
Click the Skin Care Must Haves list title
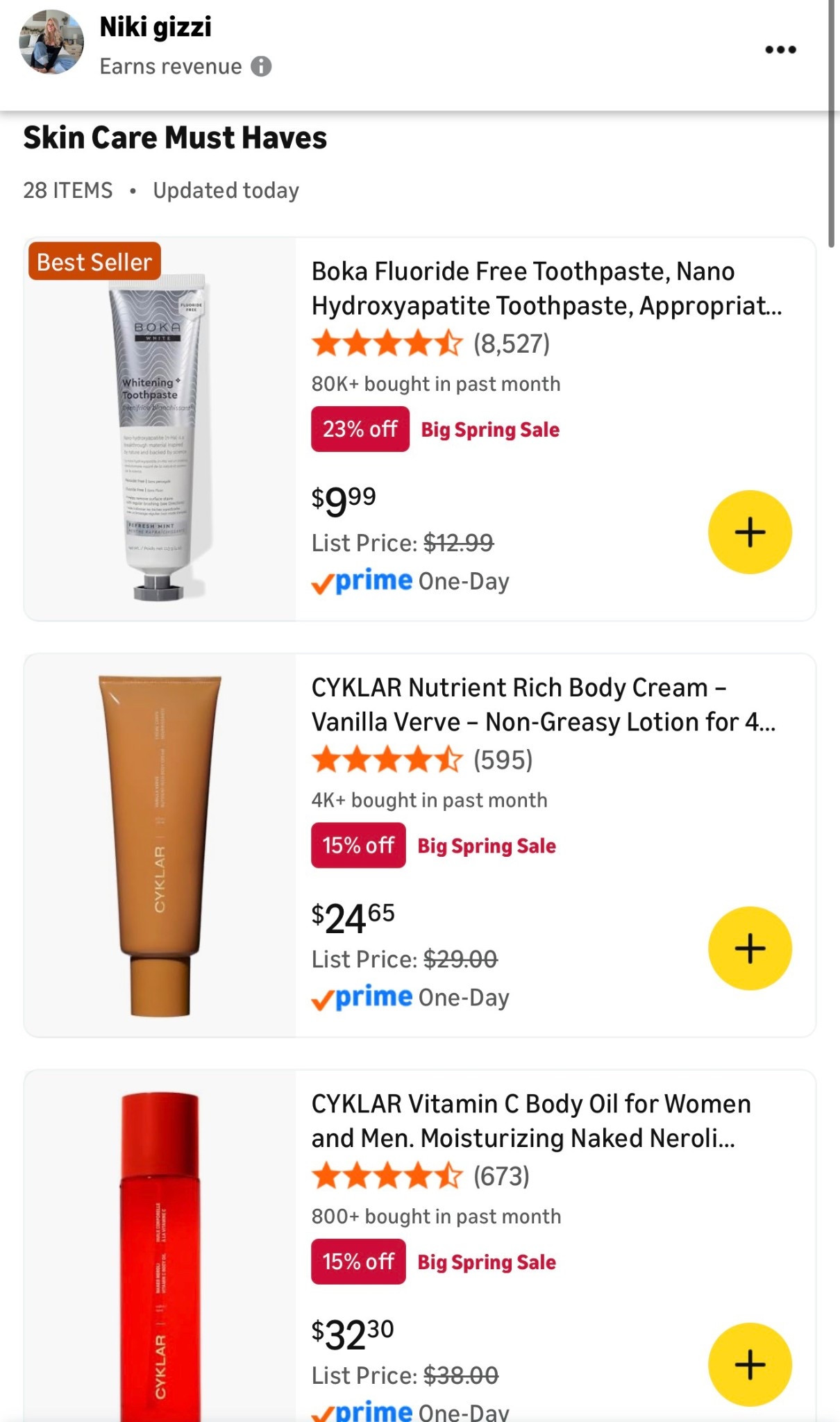tap(174, 137)
